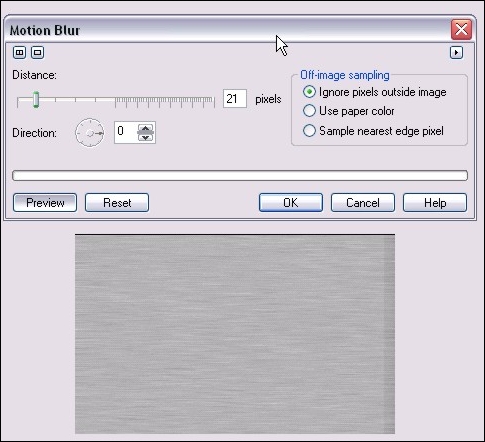Image resolution: width=485 pixels, height=442 pixels.
Task: Select Sample nearest edge pixel option
Action: [x=373, y=131]
